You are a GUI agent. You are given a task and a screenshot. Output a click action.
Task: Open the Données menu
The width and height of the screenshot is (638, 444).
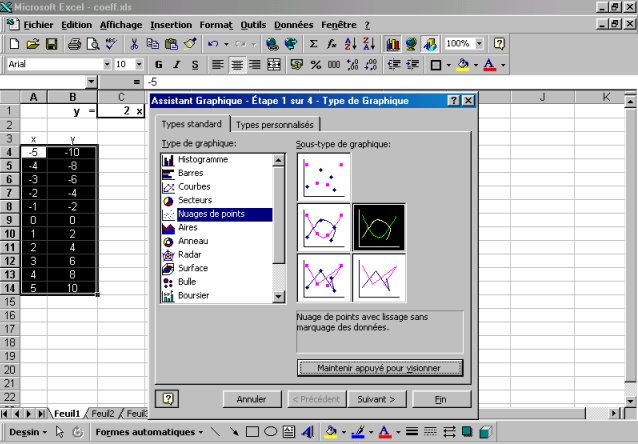[x=293, y=25]
